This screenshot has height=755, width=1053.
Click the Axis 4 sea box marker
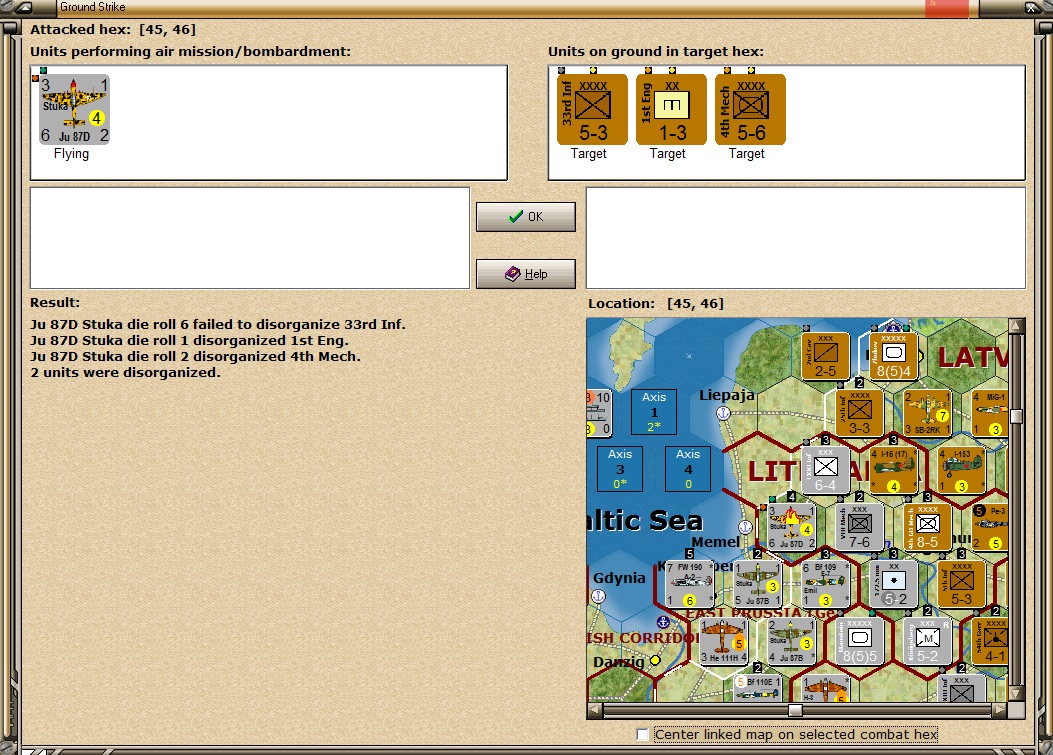click(x=688, y=469)
